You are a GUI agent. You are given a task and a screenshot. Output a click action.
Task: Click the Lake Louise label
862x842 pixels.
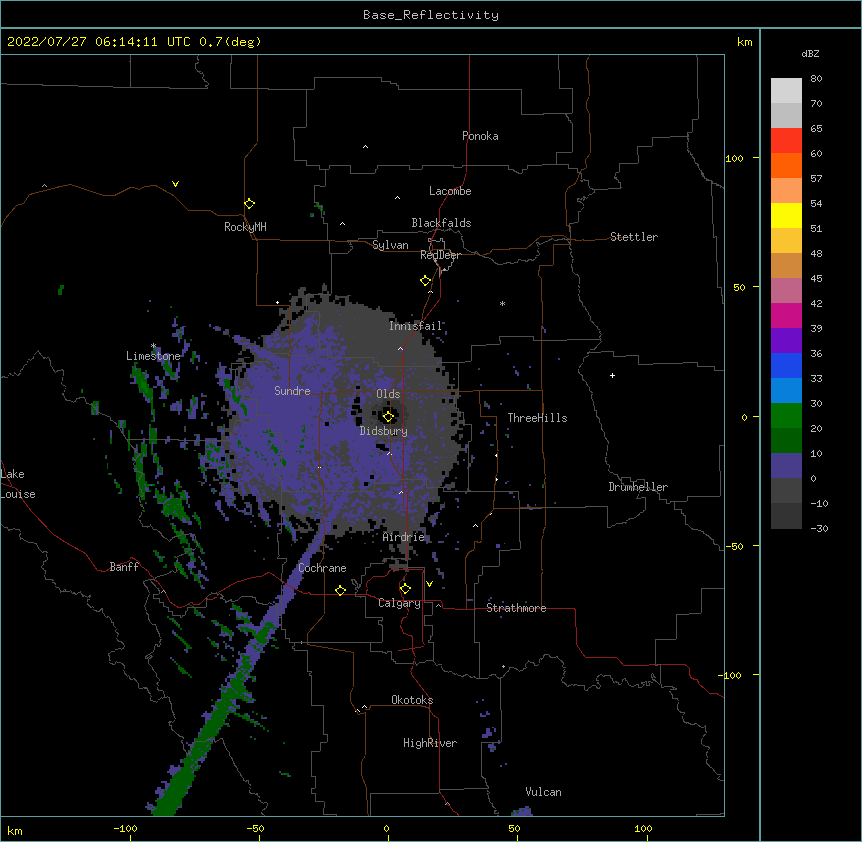pyautogui.click(x=18, y=484)
